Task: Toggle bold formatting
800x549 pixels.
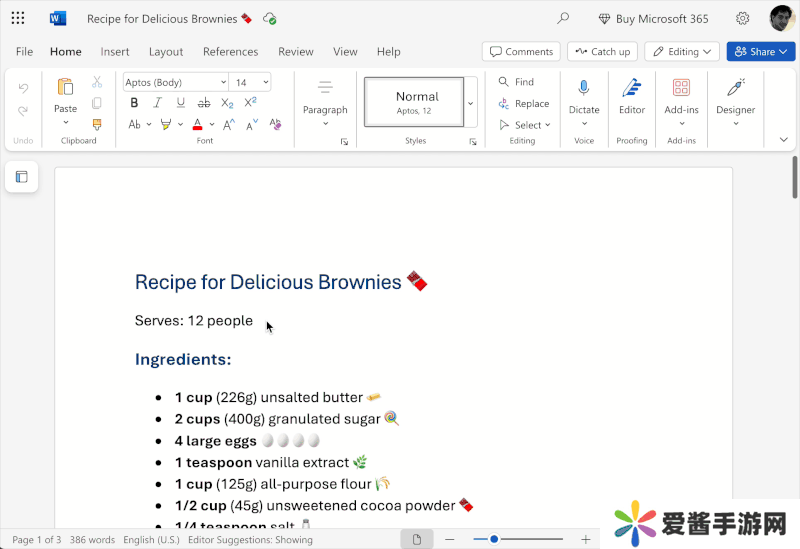Action: [134, 103]
